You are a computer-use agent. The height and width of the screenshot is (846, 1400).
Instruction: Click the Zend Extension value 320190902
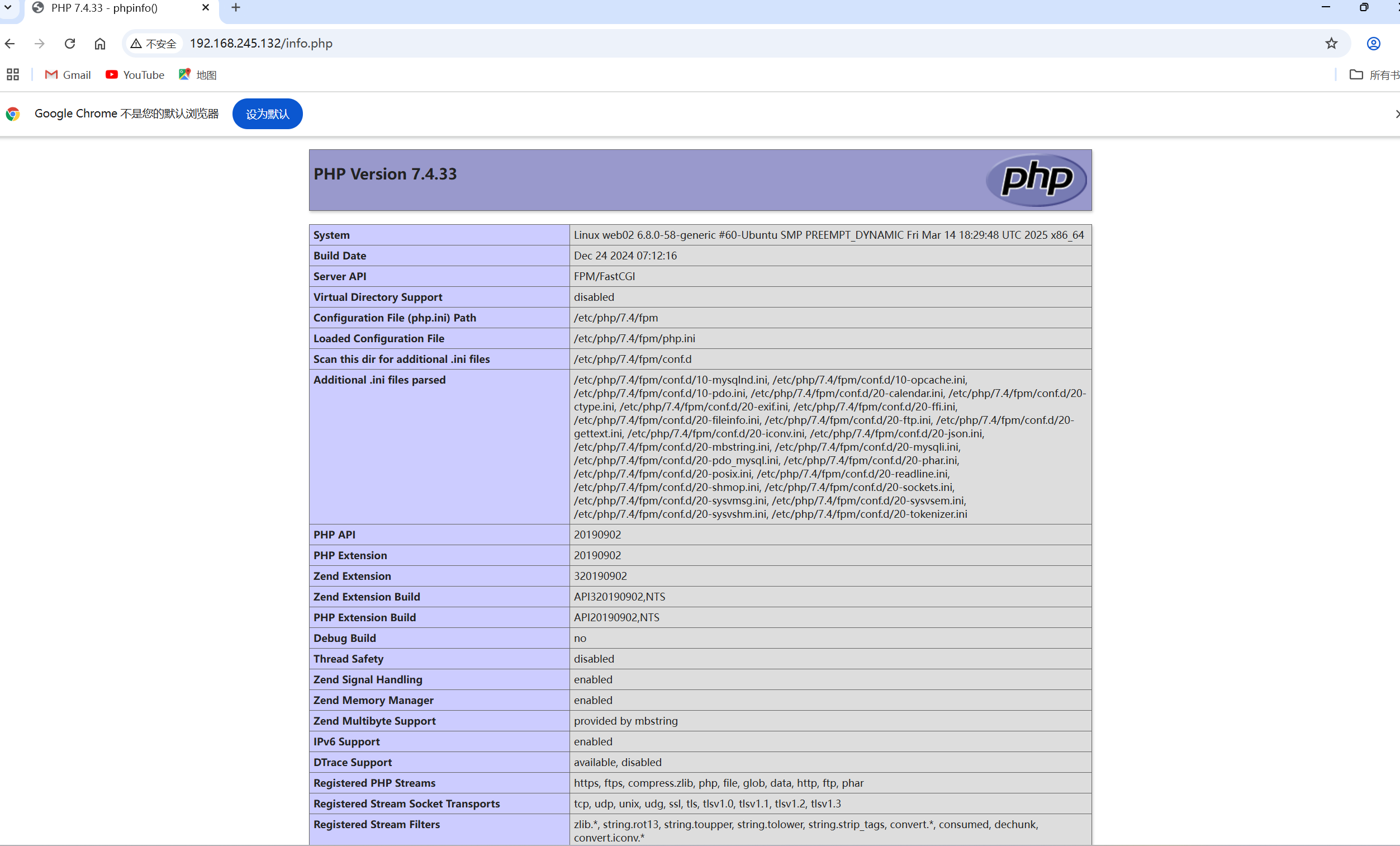pos(600,576)
